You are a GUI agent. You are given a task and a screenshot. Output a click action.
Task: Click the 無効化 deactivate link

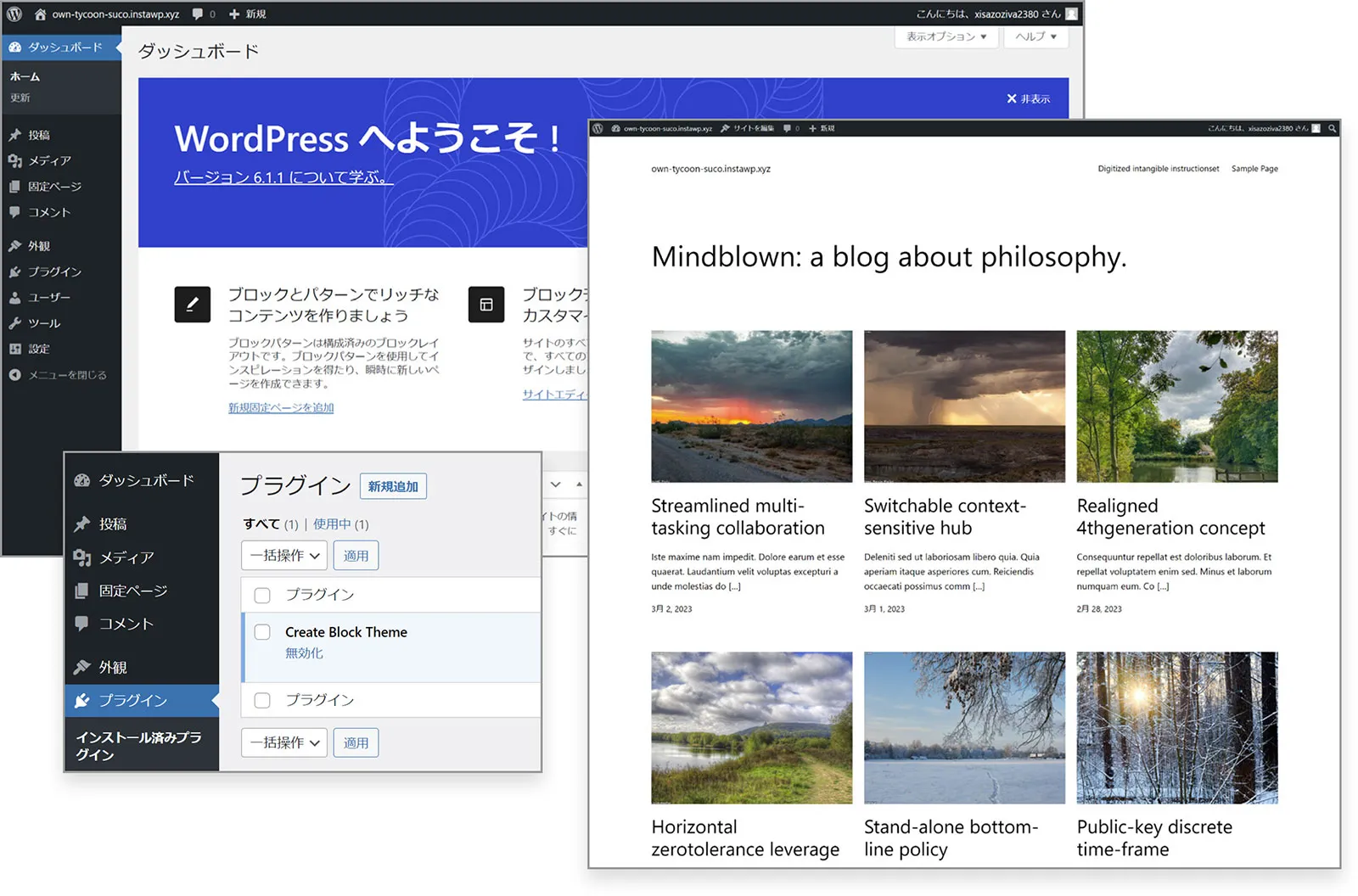(304, 652)
